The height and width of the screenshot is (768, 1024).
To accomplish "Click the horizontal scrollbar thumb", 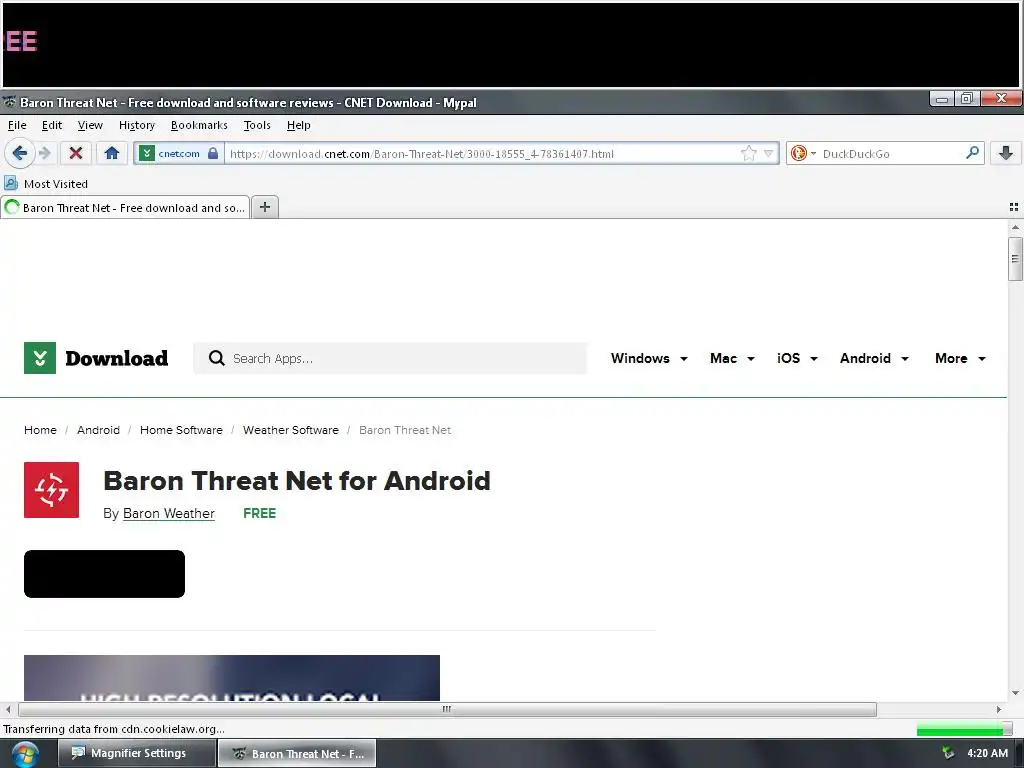I will click(447, 709).
